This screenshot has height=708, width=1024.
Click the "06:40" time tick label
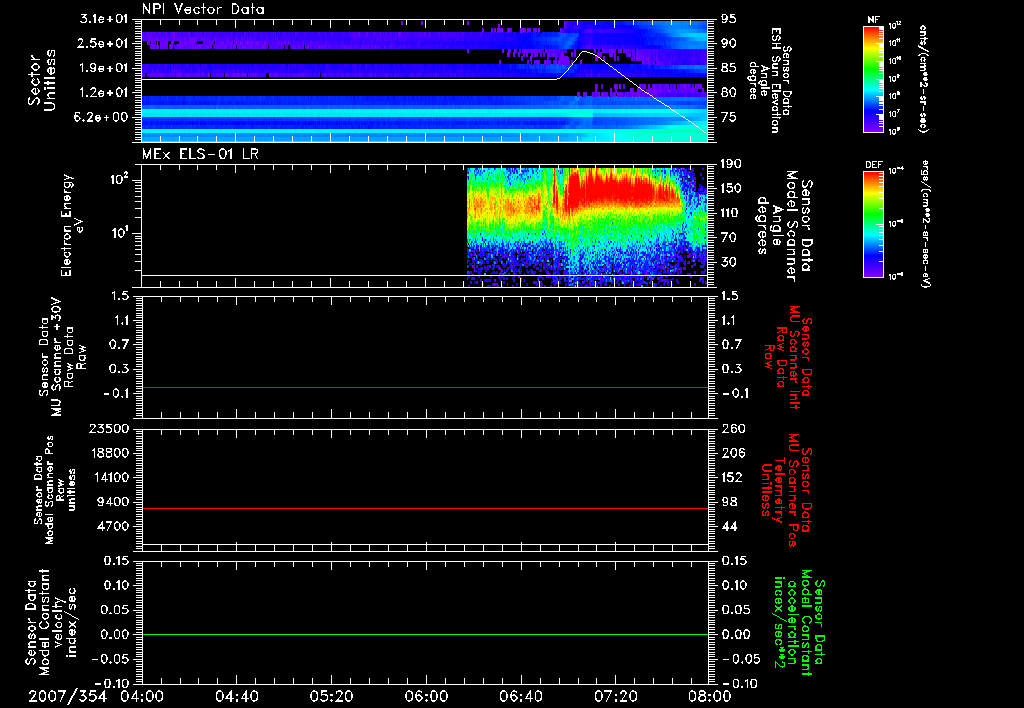(x=520, y=696)
